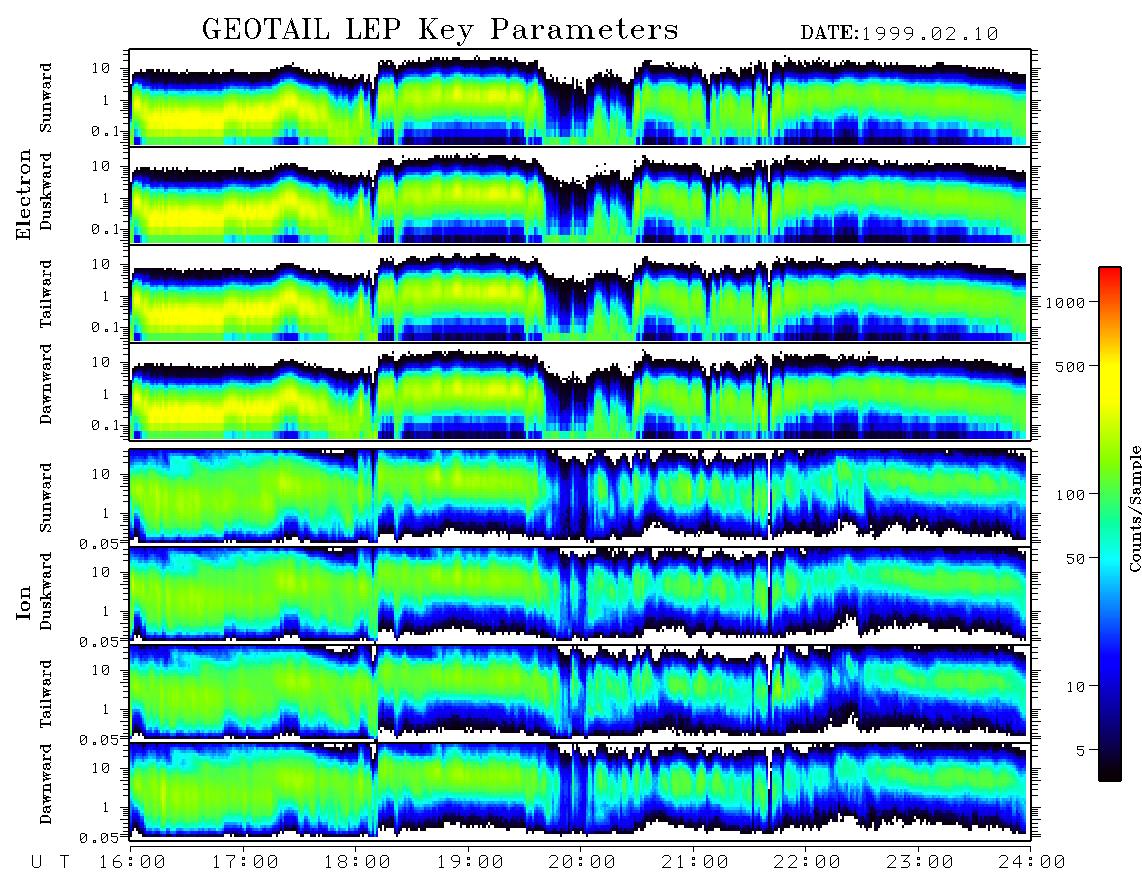Click the 20:00 time axis label
Viewport: 1142px width, 880px height.
[x=582, y=862]
